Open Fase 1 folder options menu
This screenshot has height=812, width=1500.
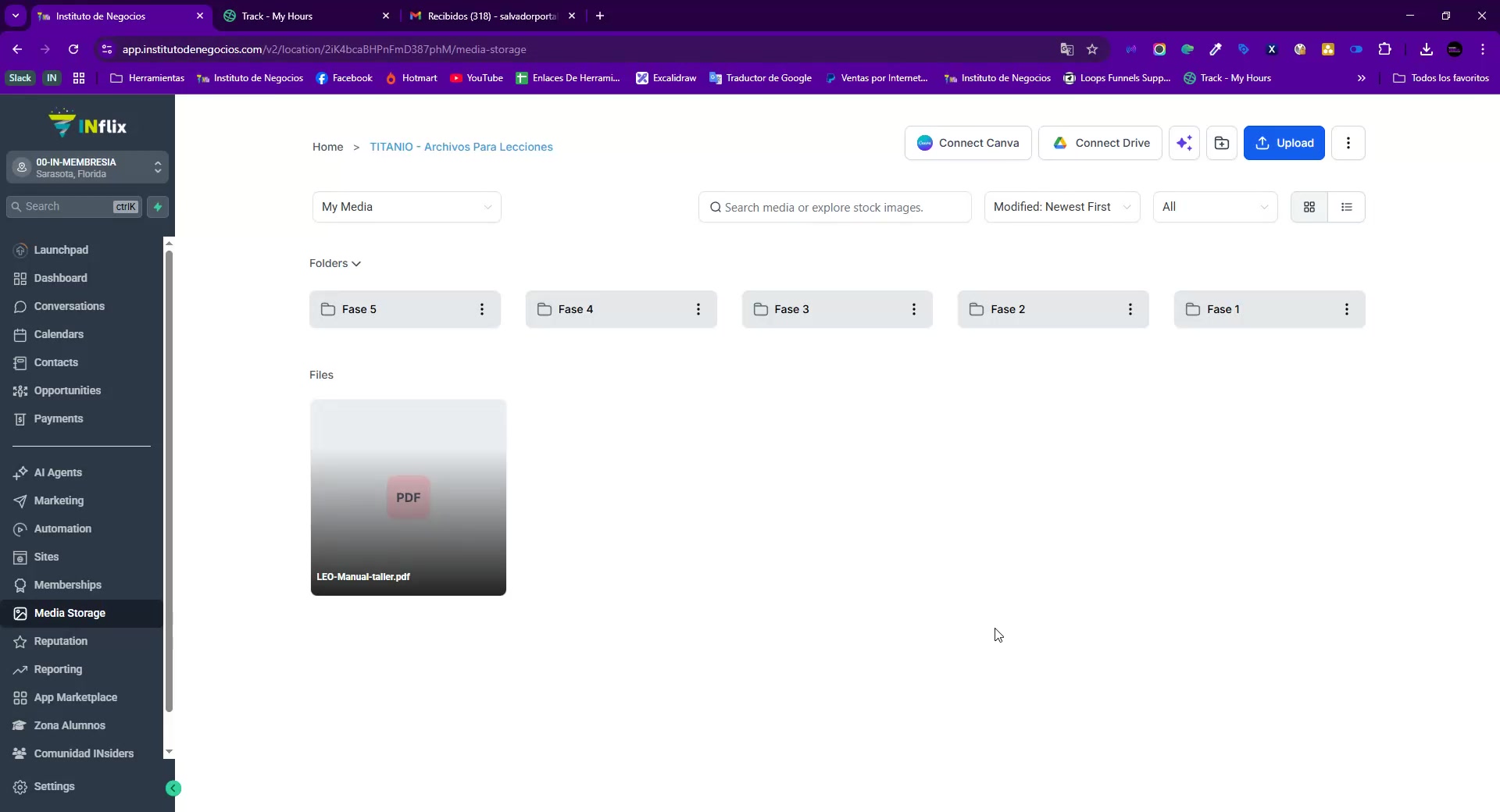click(1346, 309)
